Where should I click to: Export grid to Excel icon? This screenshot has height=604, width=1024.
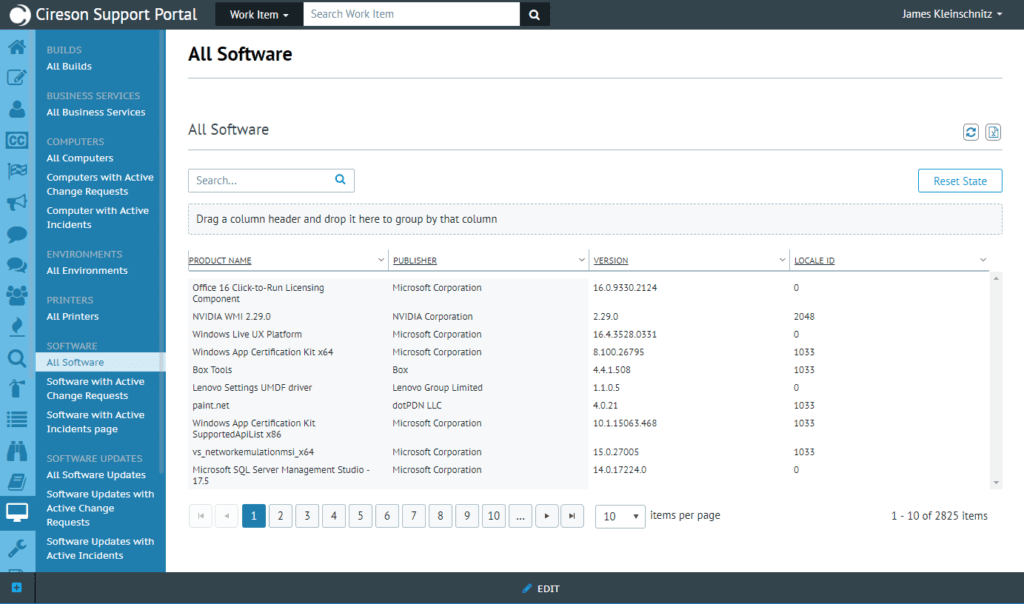pos(993,133)
